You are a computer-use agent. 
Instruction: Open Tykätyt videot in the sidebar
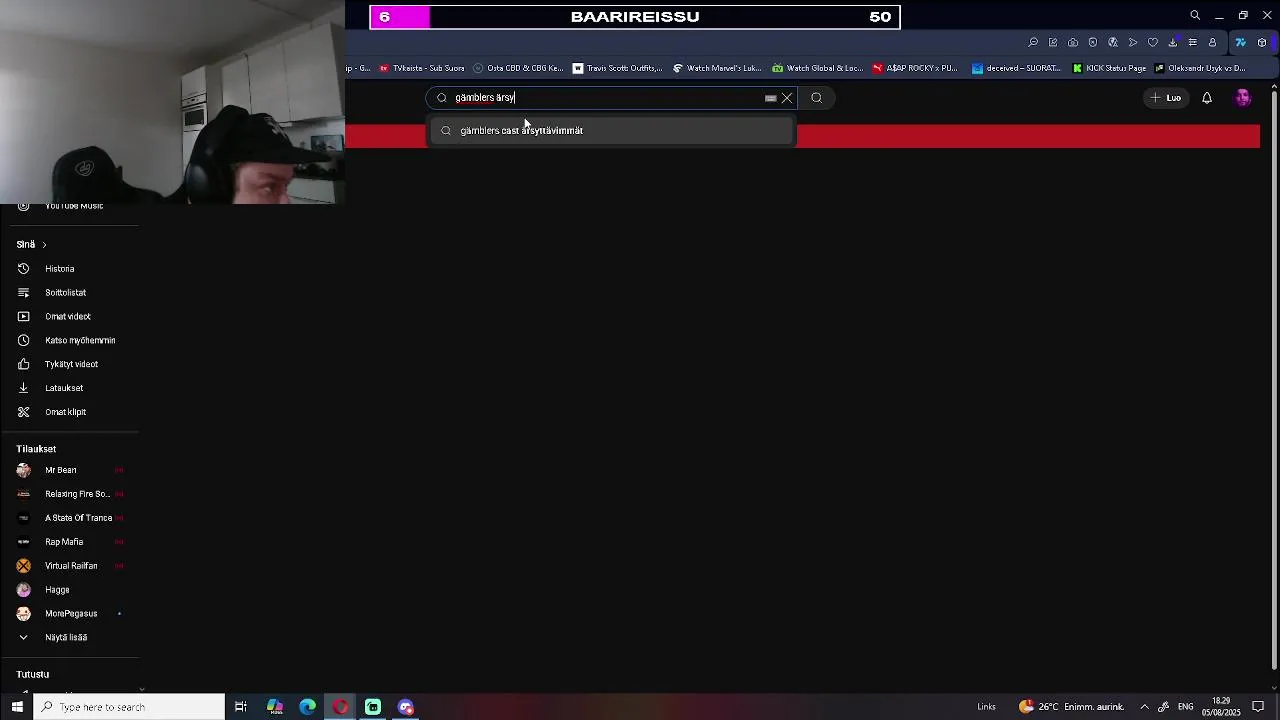coord(68,365)
